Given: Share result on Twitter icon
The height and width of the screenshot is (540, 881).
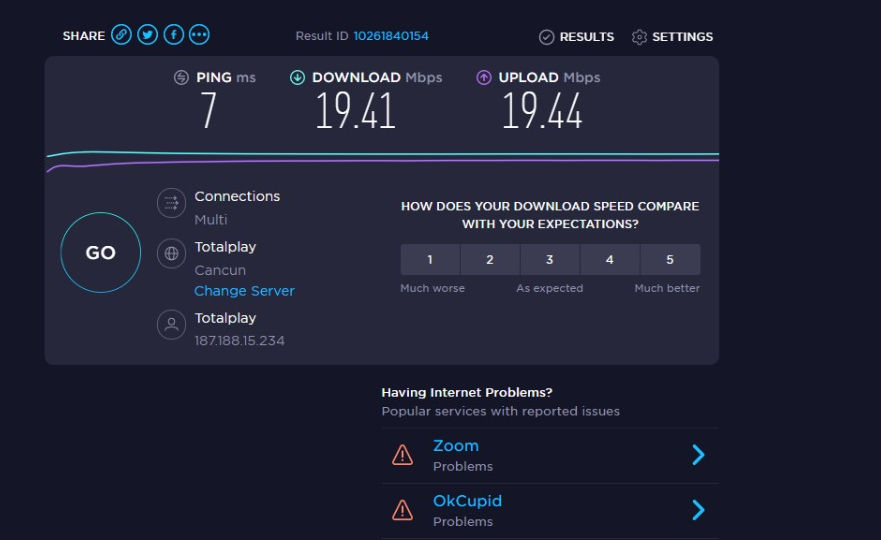Looking at the screenshot, I should [147, 35].
